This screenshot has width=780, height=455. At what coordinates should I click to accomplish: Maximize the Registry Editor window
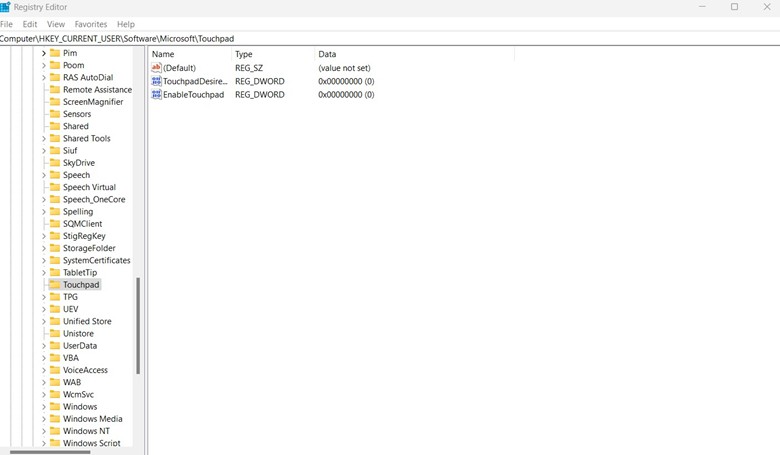[x=734, y=7]
